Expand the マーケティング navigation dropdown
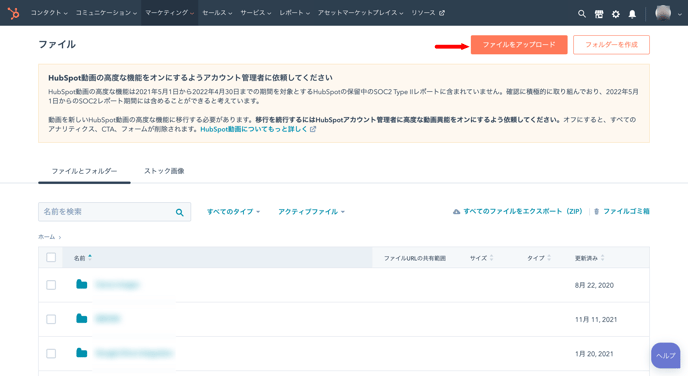The image size is (688, 376). pyautogui.click(x=169, y=13)
